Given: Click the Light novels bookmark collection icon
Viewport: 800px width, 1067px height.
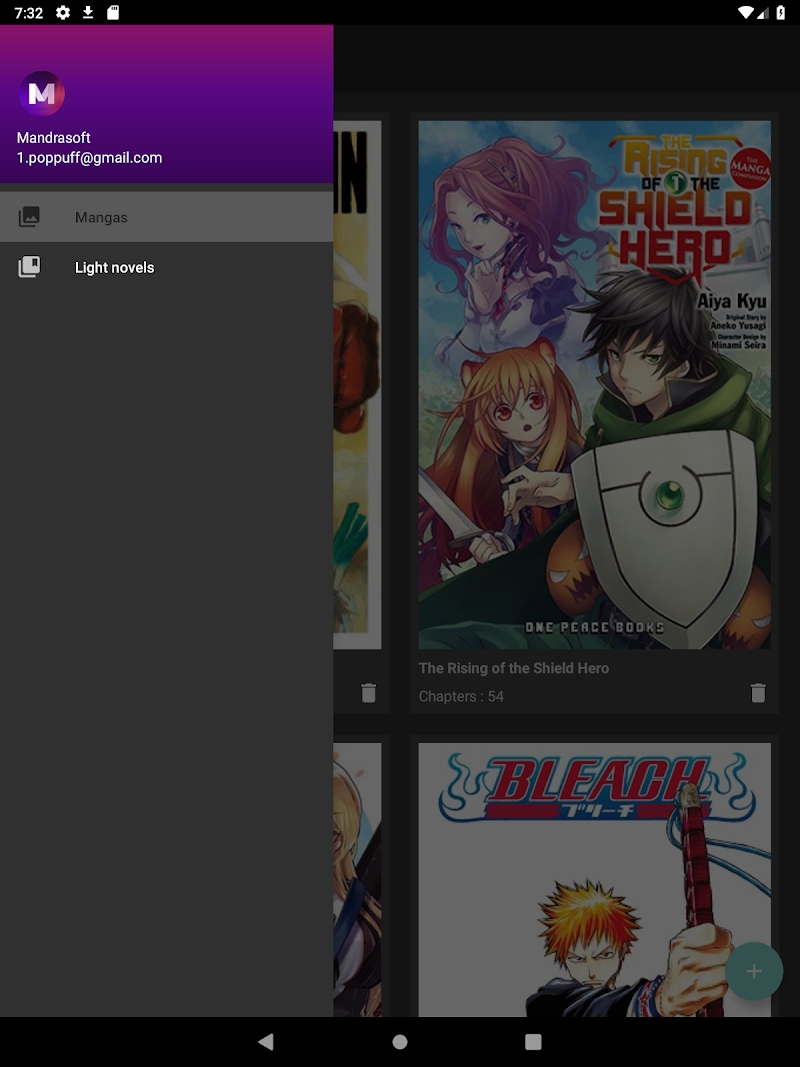Looking at the screenshot, I should (x=29, y=267).
